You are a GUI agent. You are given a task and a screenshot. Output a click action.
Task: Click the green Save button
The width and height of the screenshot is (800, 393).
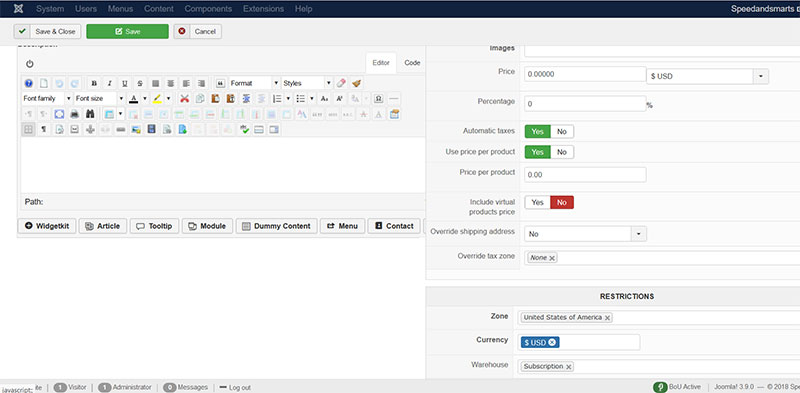128,32
